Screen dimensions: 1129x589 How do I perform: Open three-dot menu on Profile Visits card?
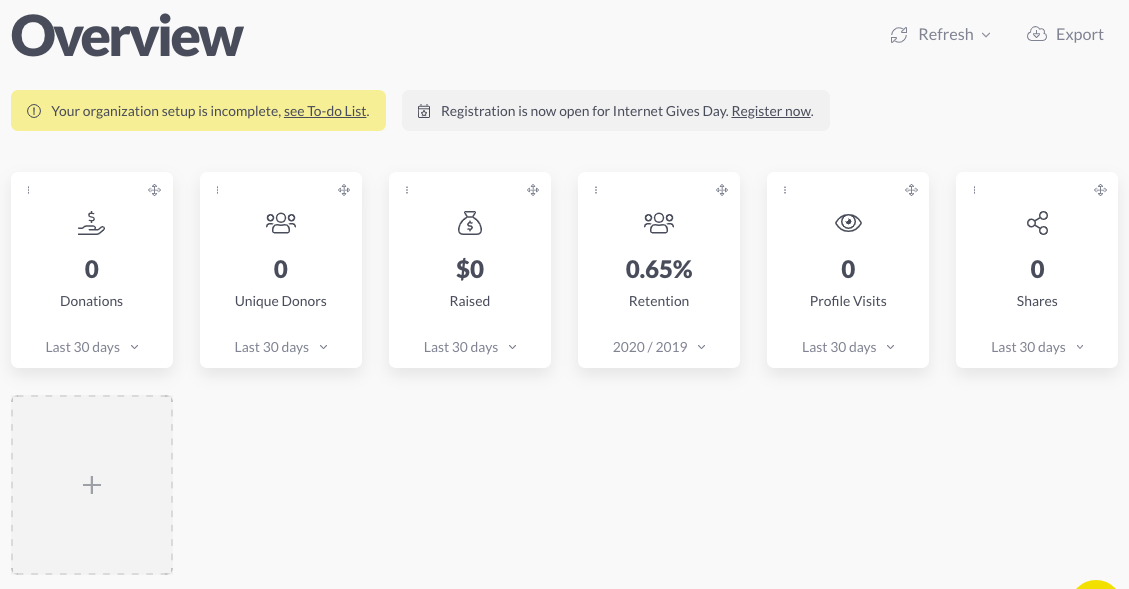(x=785, y=190)
